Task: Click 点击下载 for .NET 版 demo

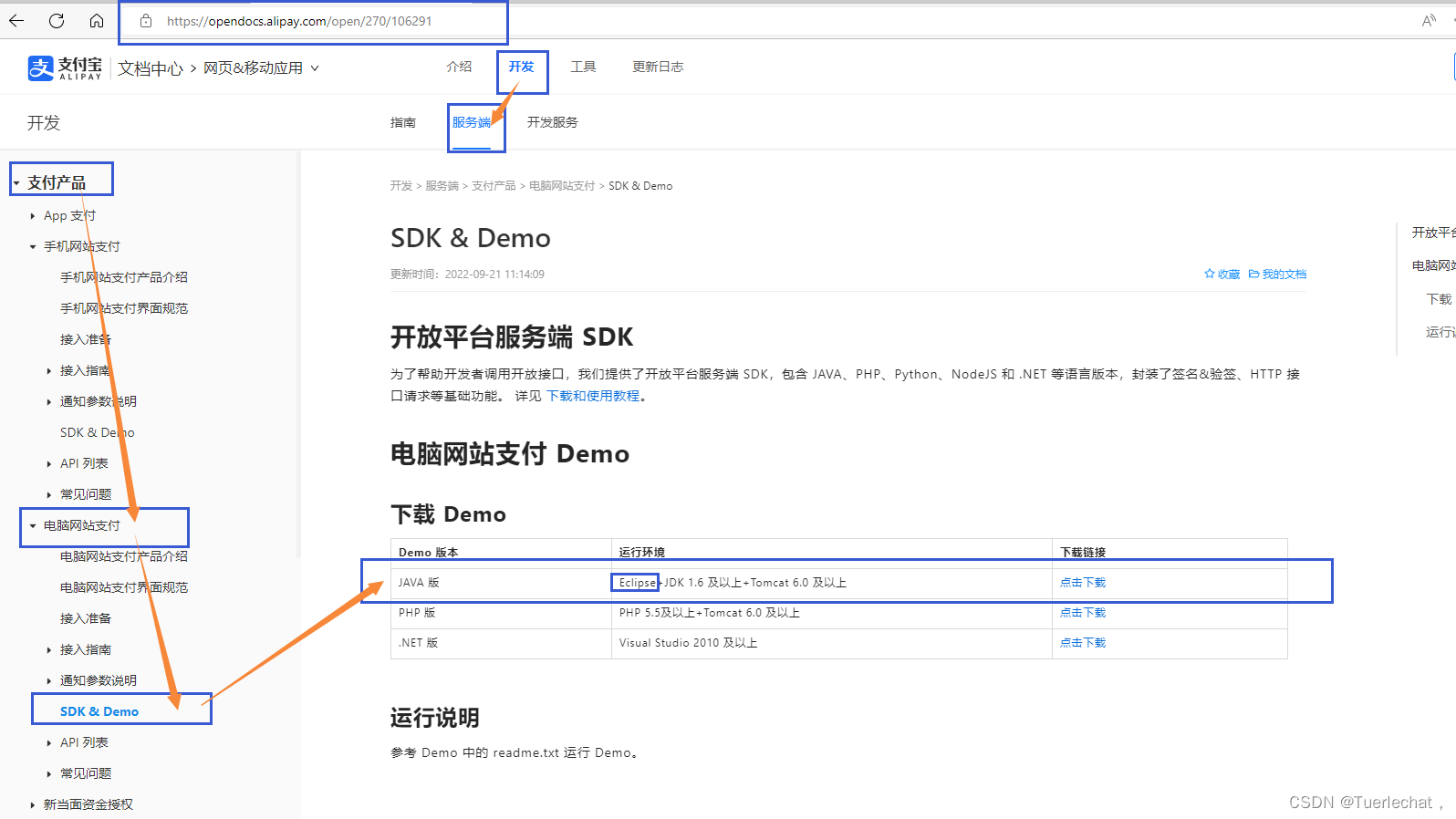Action: (1083, 643)
